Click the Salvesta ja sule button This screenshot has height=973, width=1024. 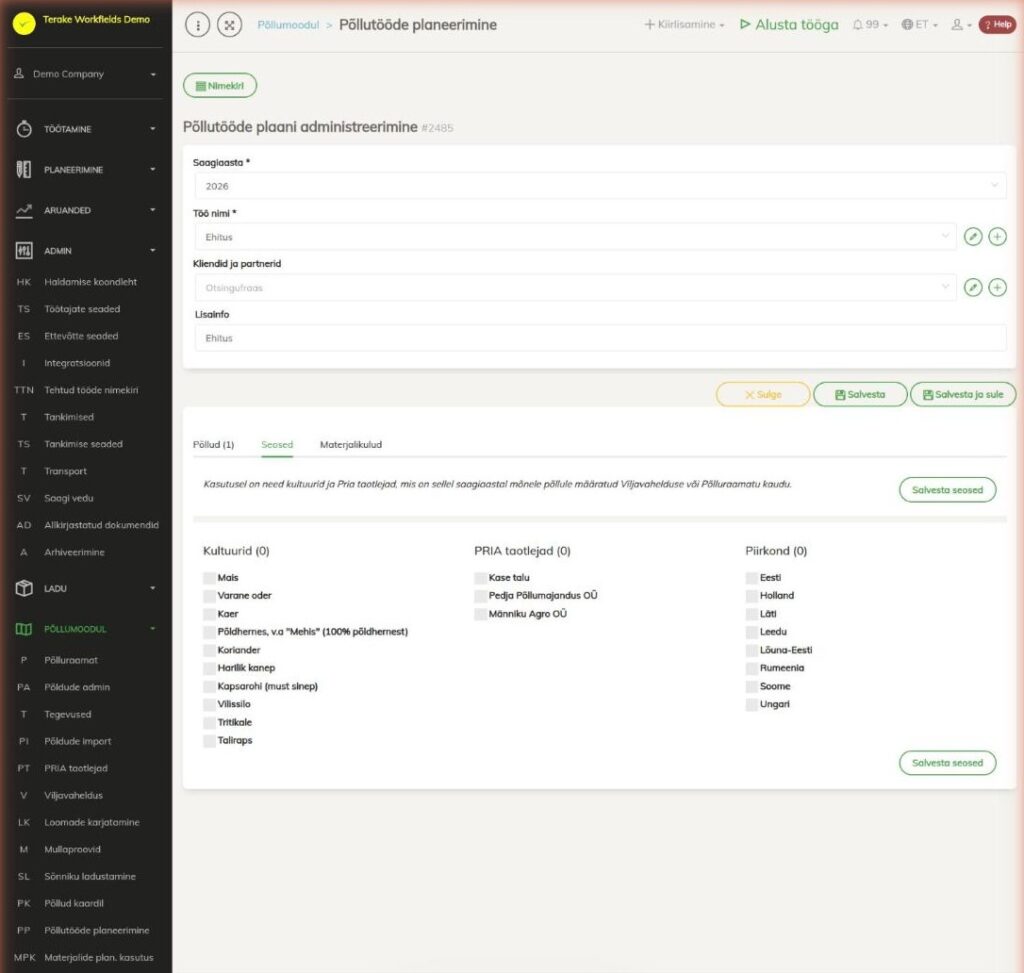pos(963,394)
